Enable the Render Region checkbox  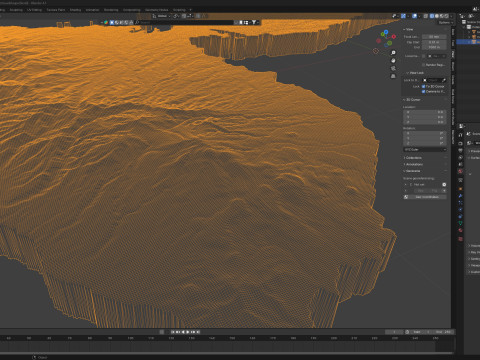point(423,65)
